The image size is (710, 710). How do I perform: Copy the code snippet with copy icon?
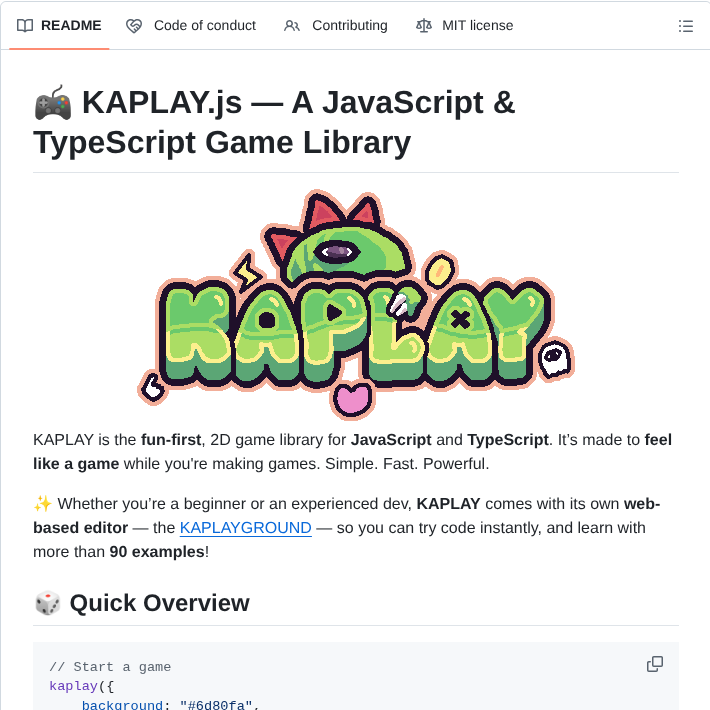[x=655, y=664]
